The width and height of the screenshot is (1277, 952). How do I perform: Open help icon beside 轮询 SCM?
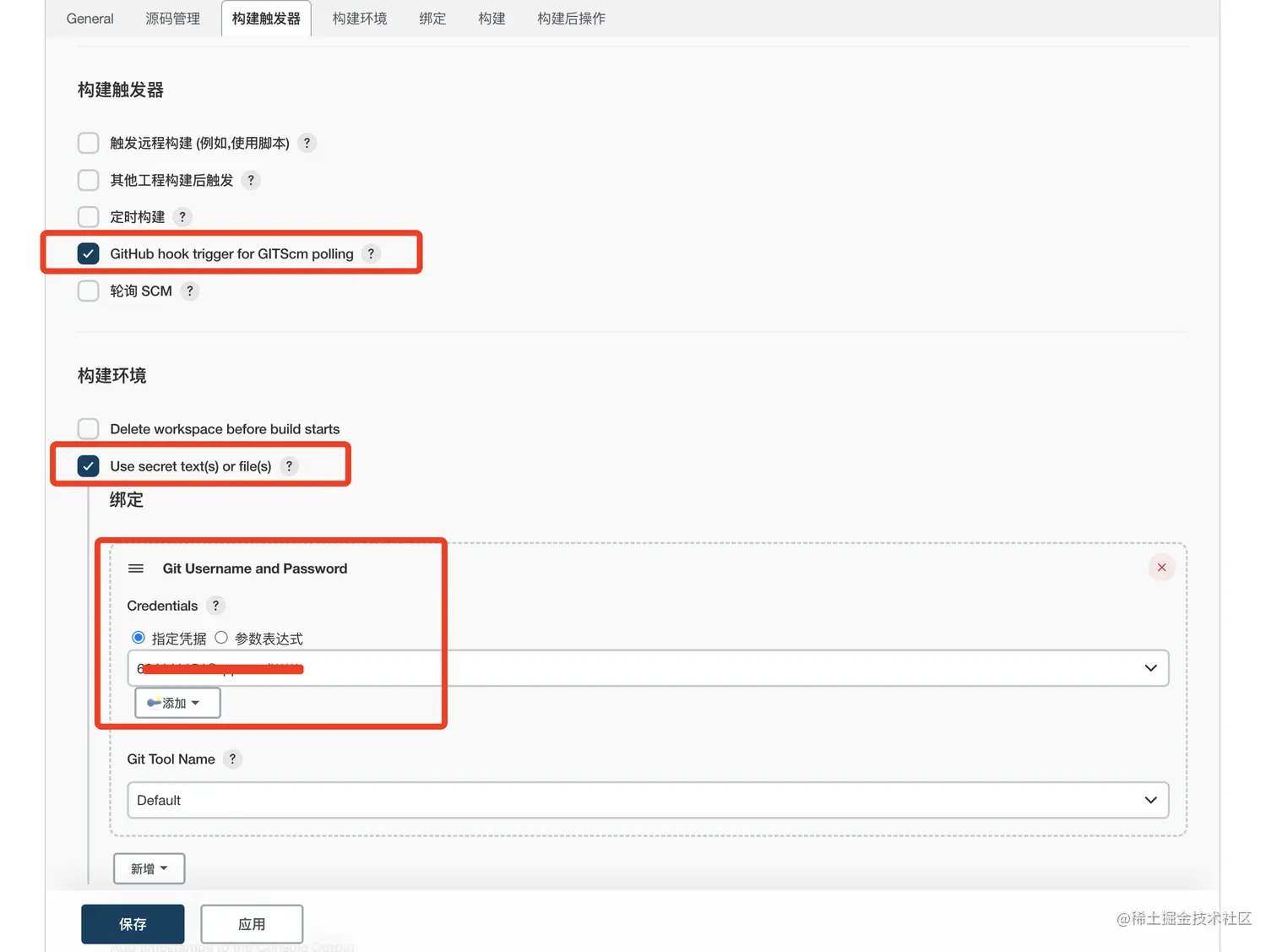[x=190, y=291]
